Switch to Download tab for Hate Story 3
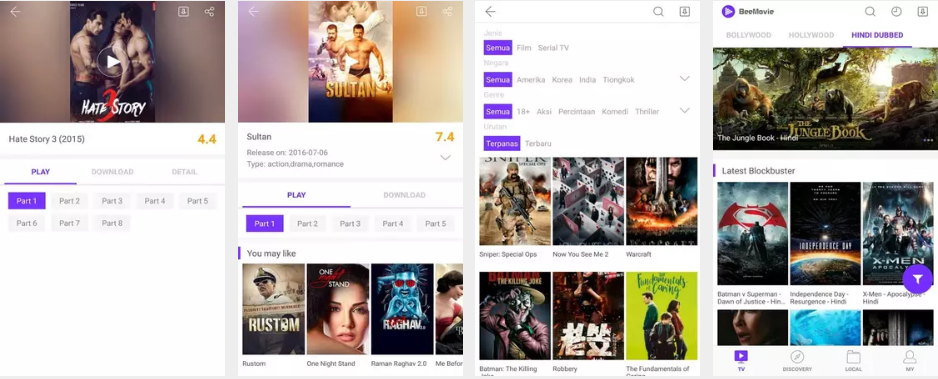The width and height of the screenshot is (938, 379). click(x=112, y=172)
